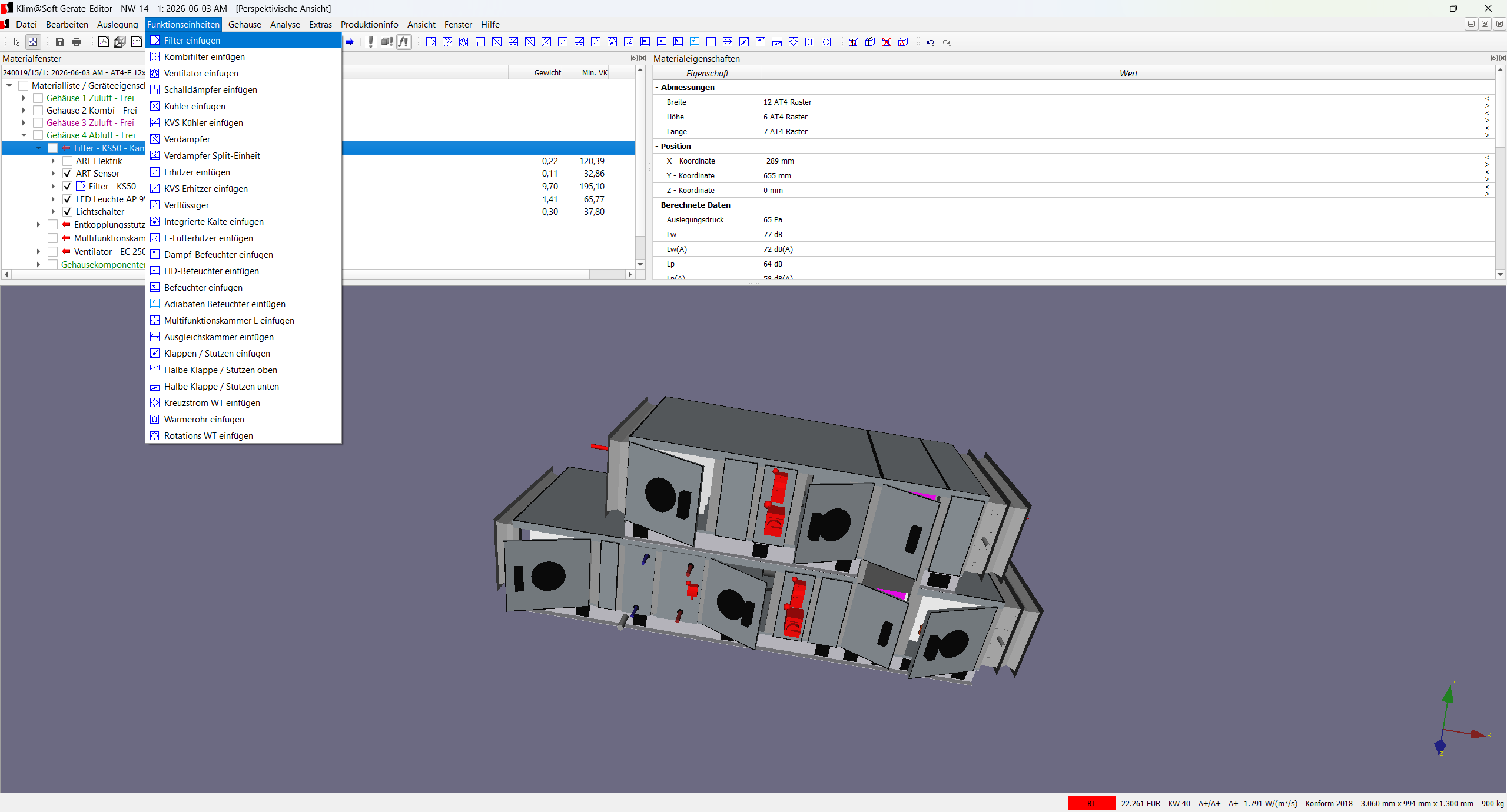Close the Materialeigenschaften panel
This screenshot has height=812, width=1507.
(x=1502, y=58)
